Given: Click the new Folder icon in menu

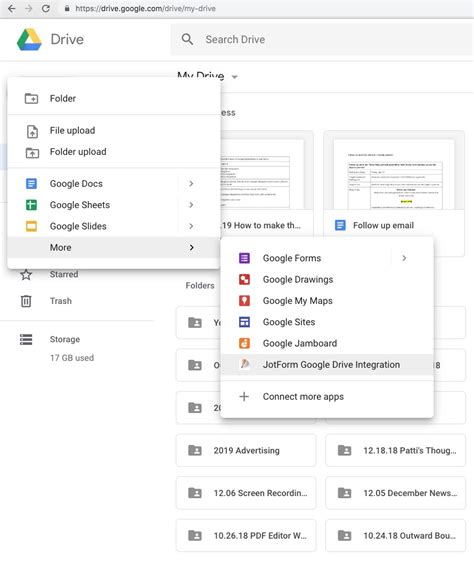Looking at the screenshot, I should point(31,98).
